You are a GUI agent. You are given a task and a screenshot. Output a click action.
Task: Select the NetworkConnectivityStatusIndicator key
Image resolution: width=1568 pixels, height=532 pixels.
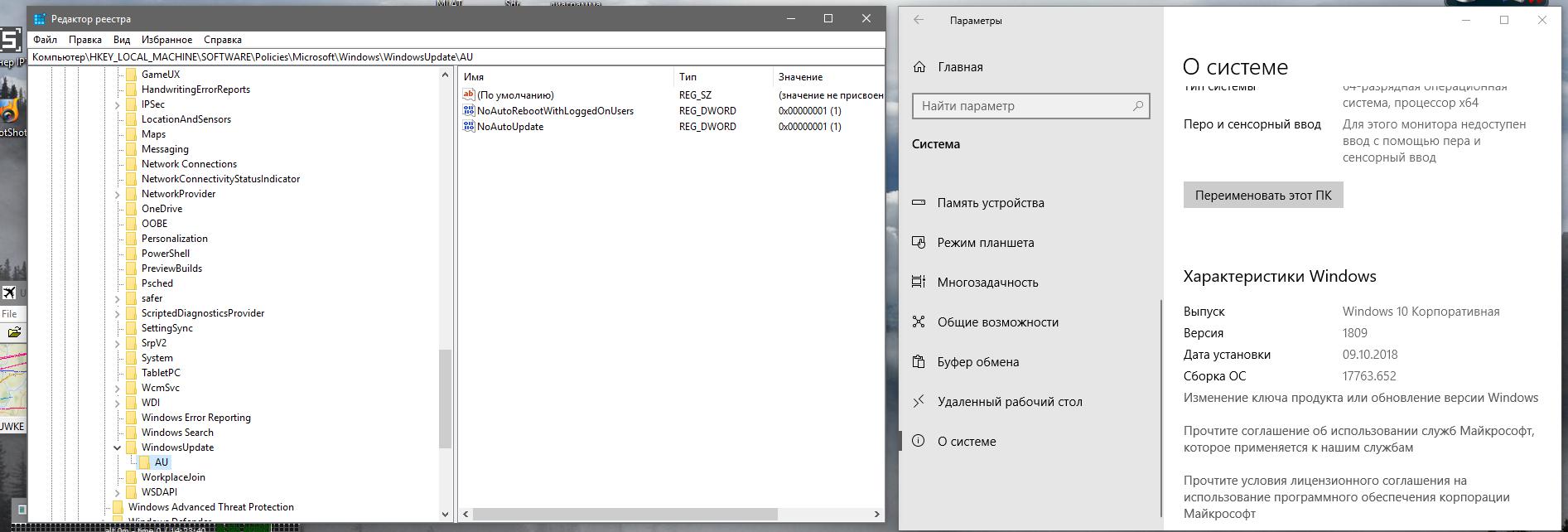tap(220, 179)
